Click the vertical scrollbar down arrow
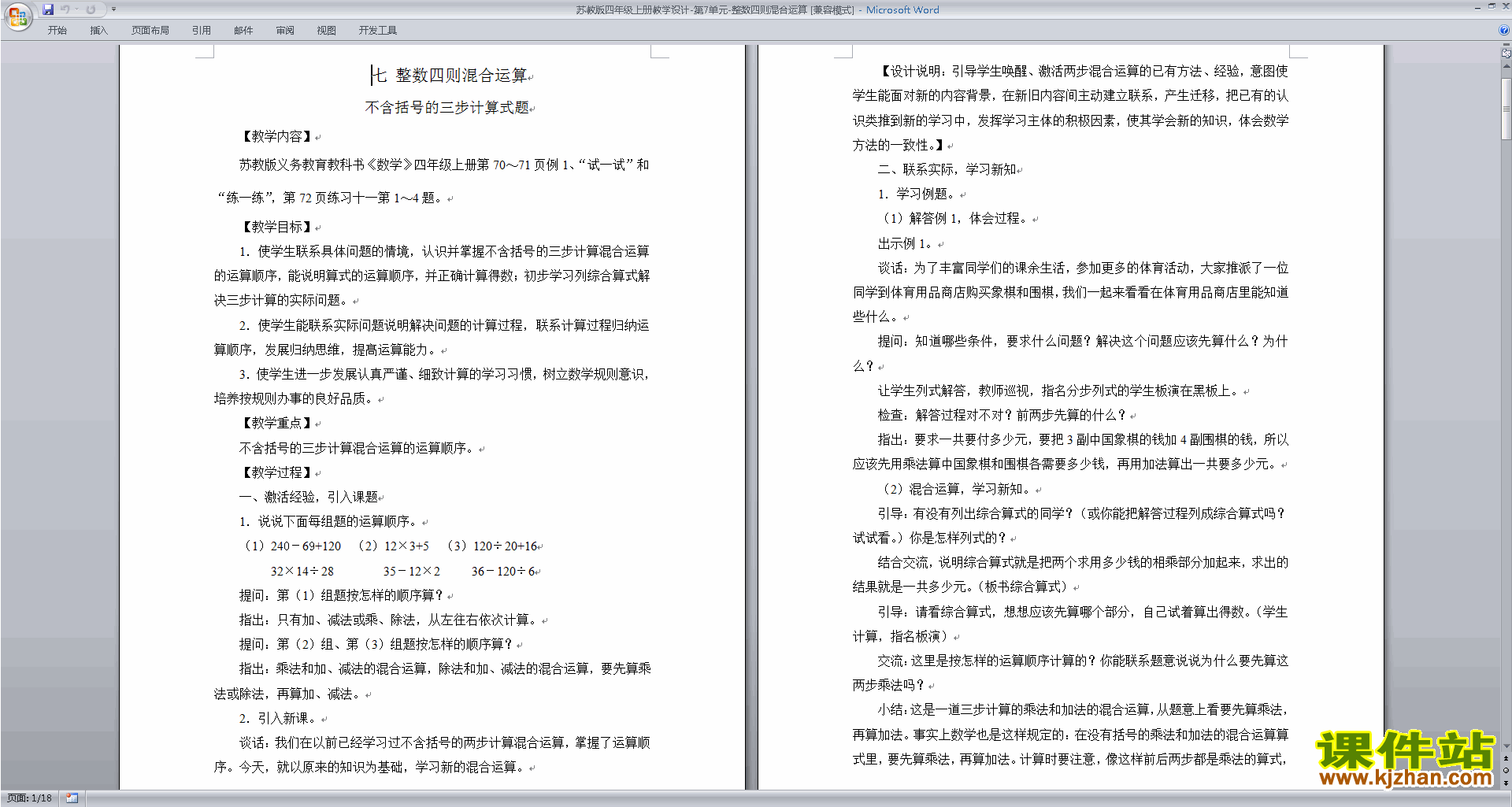The image size is (1512, 807). click(x=1506, y=746)
